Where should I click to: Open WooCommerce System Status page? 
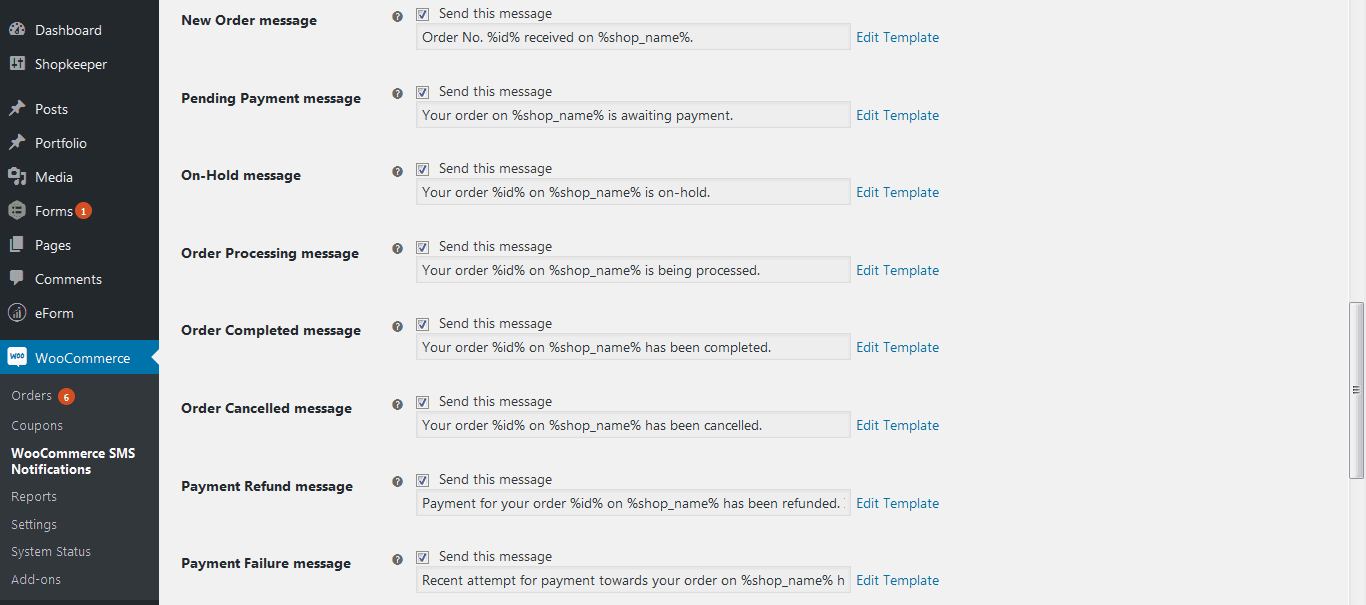51,552
